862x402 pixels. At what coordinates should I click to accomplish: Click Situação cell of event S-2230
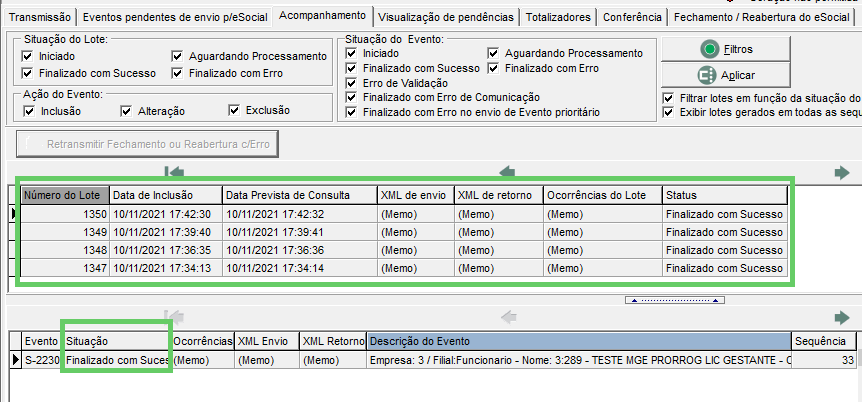[x=117, y=361]
